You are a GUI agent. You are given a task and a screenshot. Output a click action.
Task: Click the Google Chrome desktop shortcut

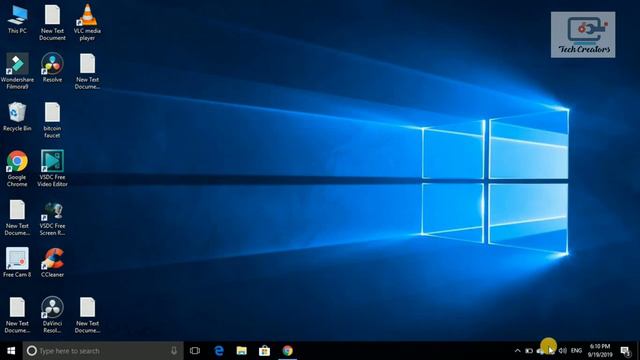17,169
